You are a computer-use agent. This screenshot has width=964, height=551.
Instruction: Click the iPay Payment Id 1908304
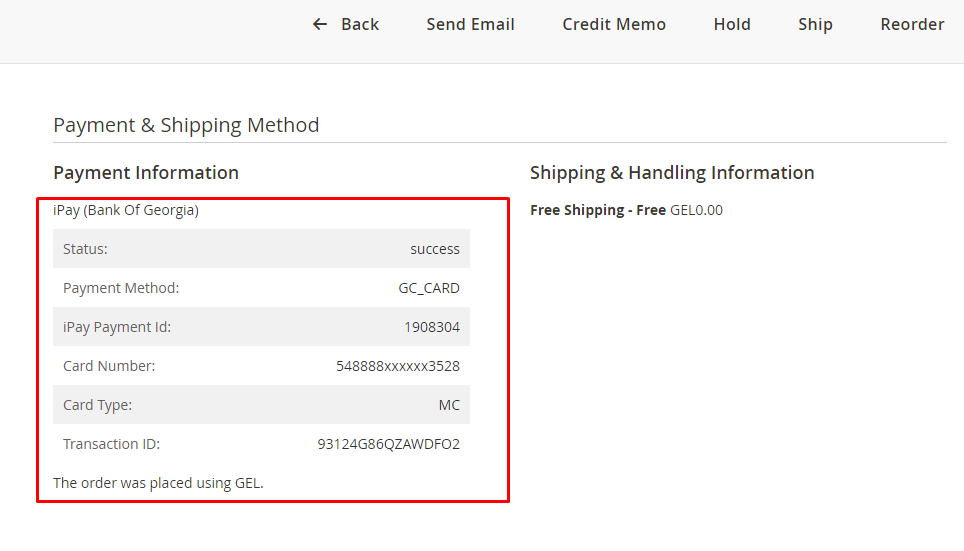pos(432,327)
